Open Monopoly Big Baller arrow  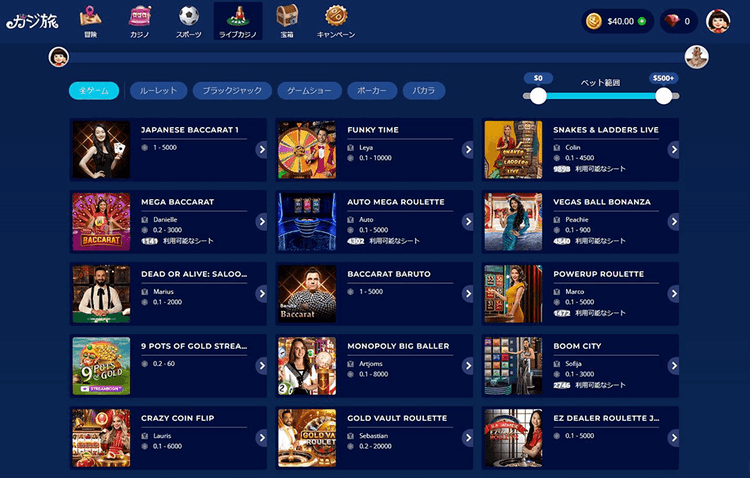468,366
